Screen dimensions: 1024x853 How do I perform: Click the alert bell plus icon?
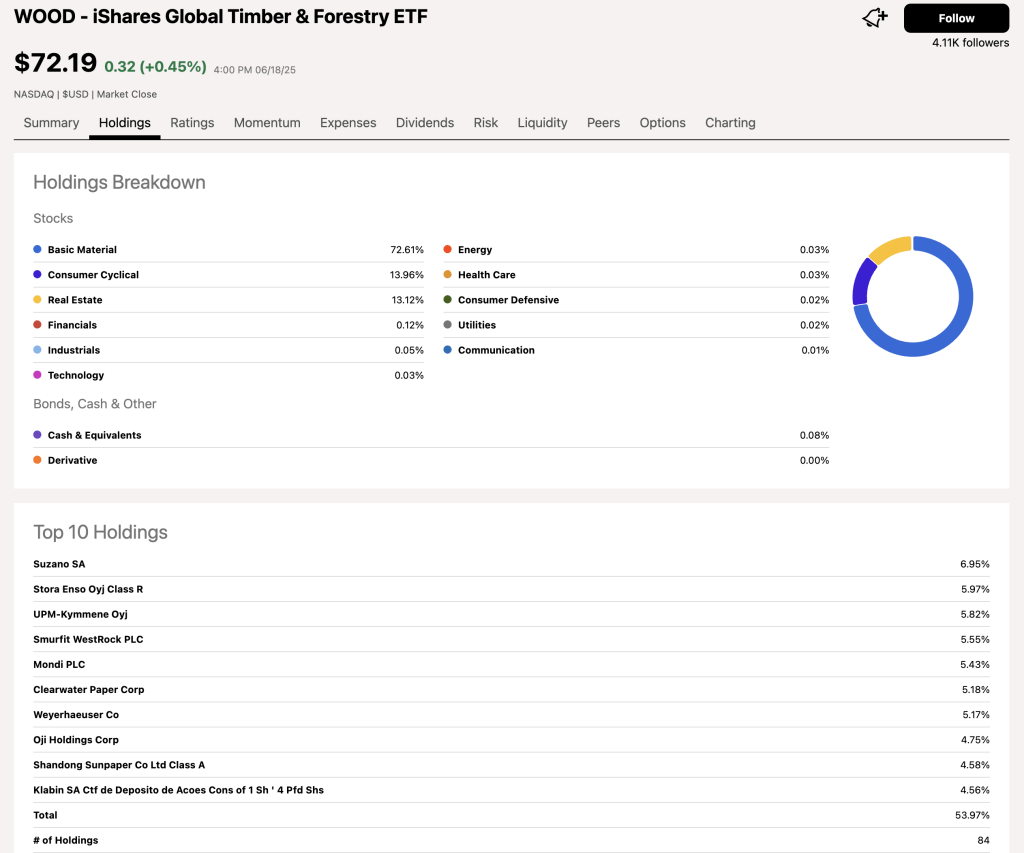(x=876, y=18)
